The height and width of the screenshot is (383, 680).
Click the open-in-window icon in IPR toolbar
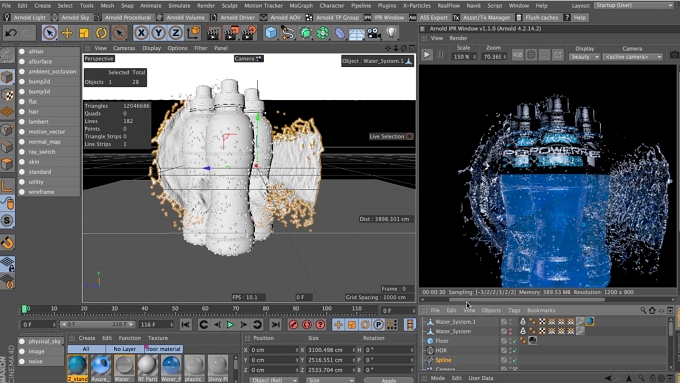click(558, 55)
